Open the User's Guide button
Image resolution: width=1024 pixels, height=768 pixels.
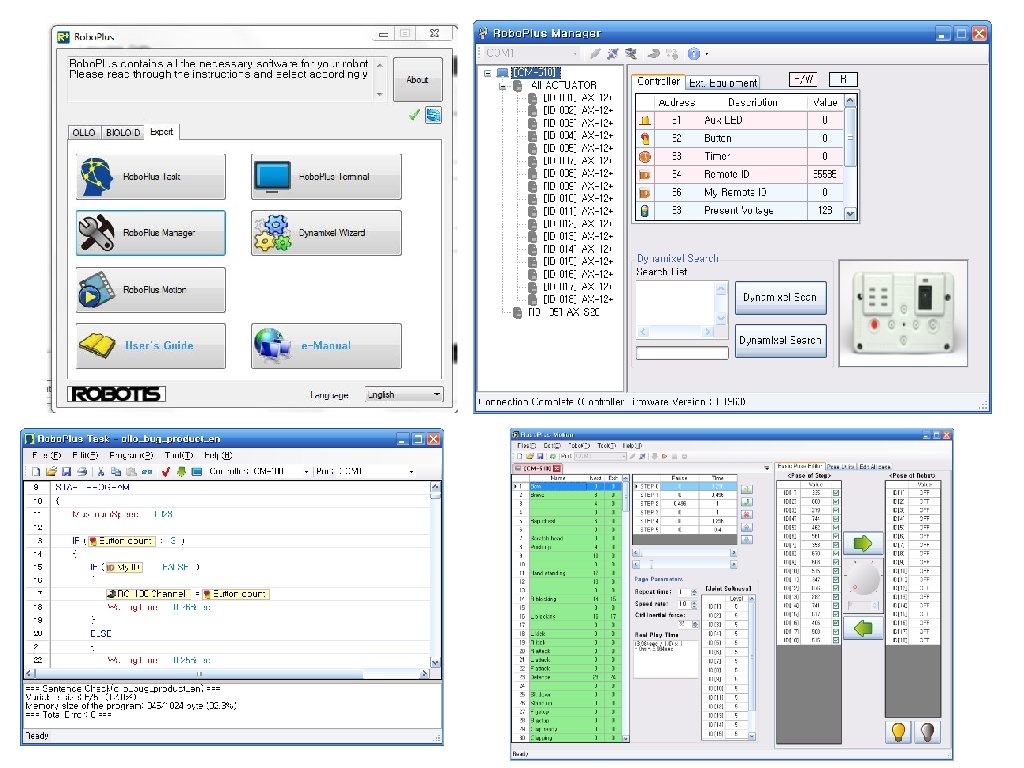tap(151, 345)
